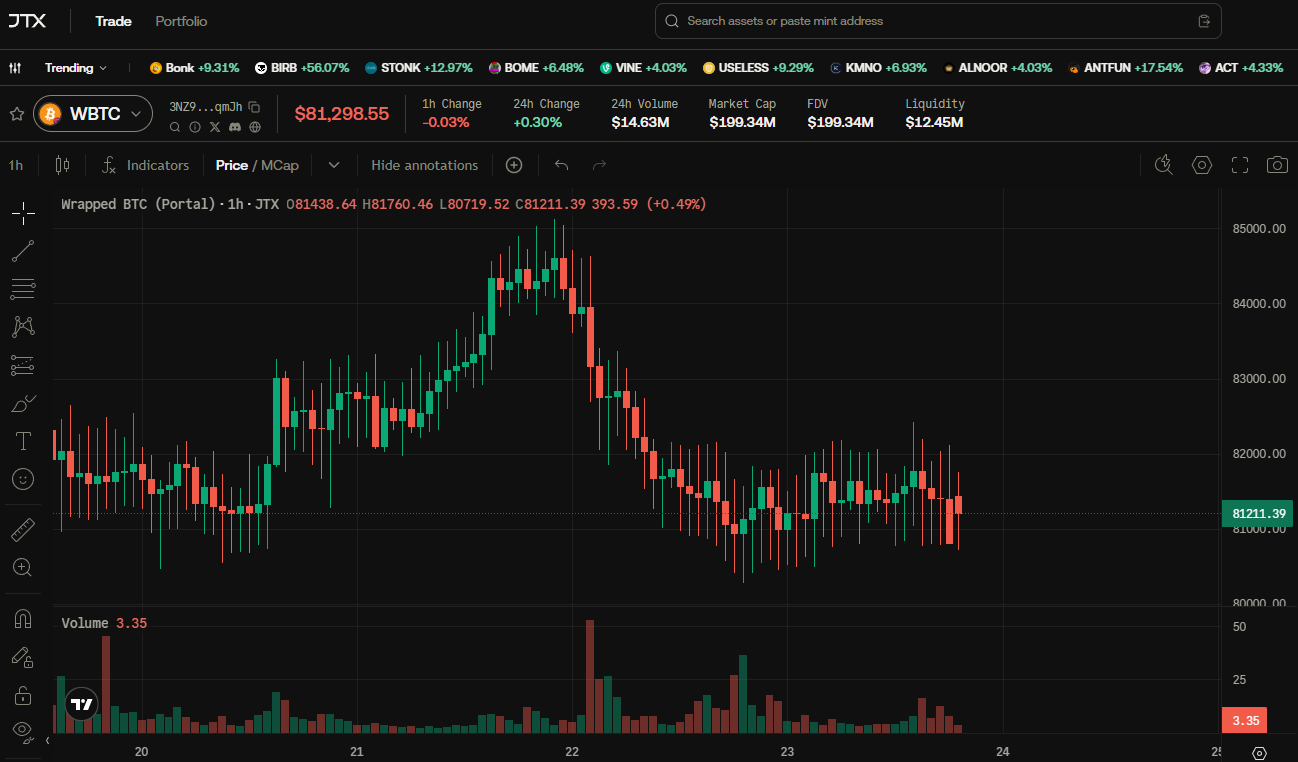Pick the brush drawing tool
The height and width of the screenshot is (762, 1298).
tap(23, 403)
